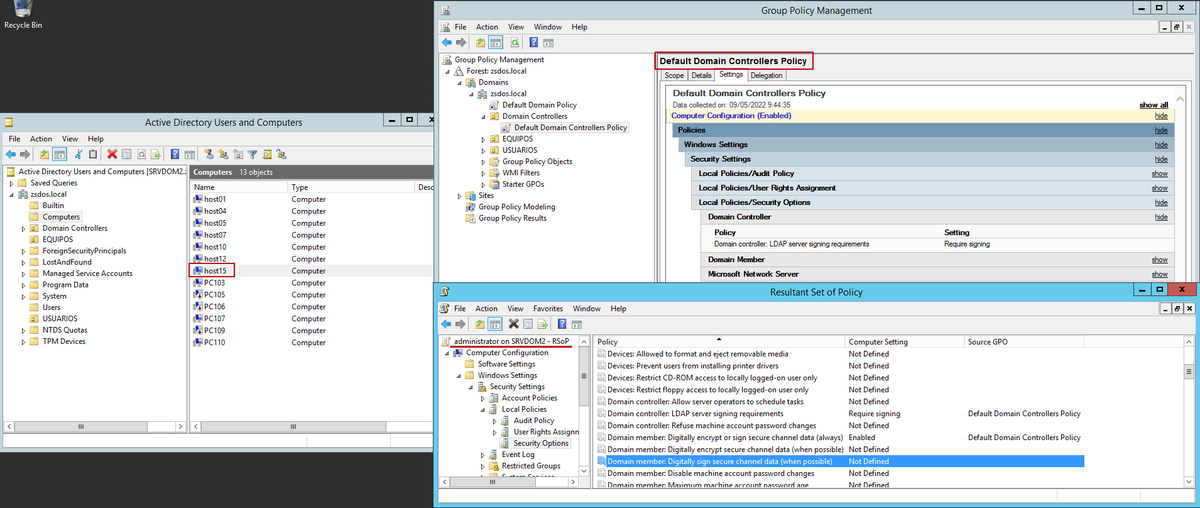
Task: Click the Type column header in Active Directory
Action: click(350, 187)
